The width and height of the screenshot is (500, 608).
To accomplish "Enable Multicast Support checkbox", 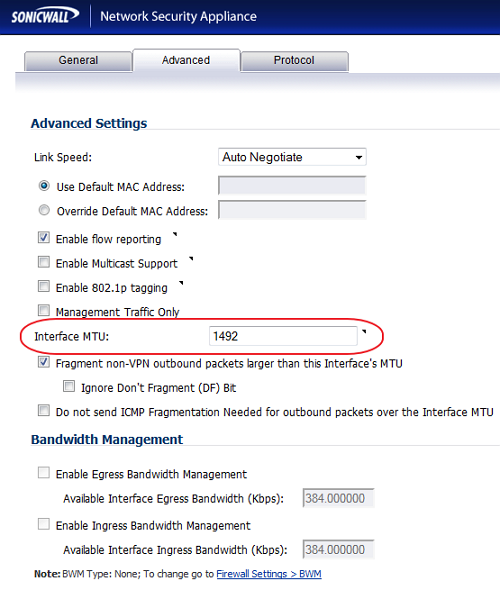I will [44, 262].
